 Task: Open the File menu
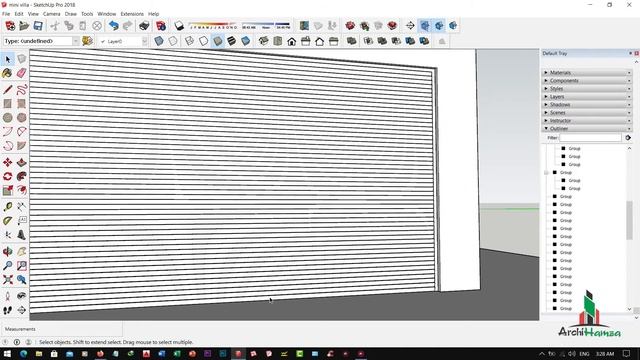pos(6,14)
